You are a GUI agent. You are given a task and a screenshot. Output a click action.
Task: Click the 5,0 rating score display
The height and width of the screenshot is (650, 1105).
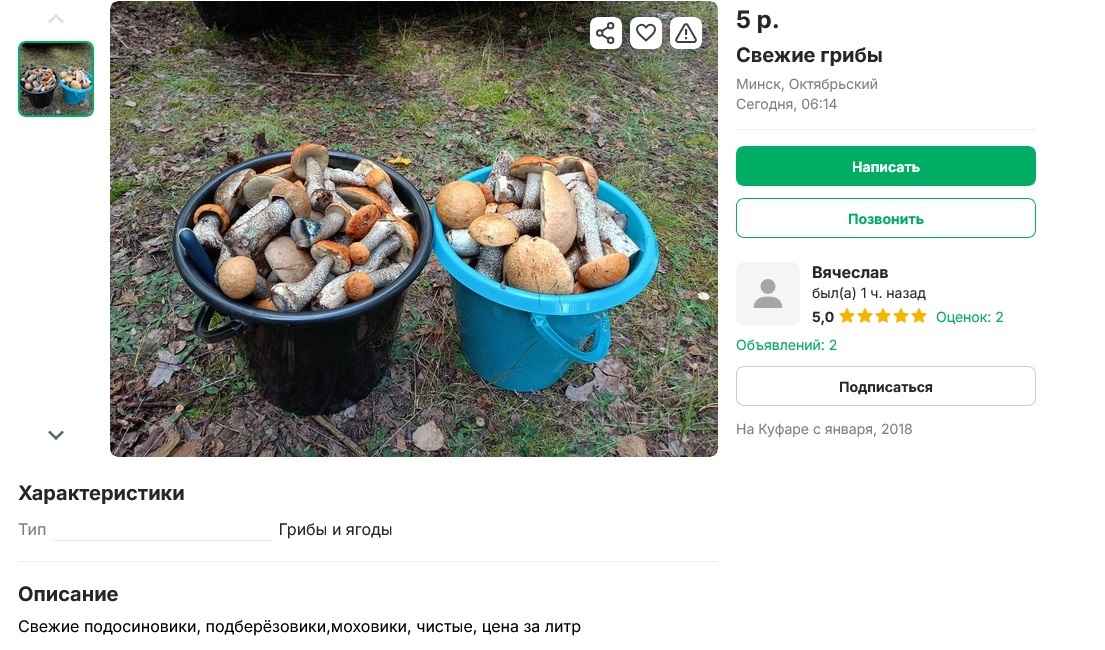[x=822, y=315]
